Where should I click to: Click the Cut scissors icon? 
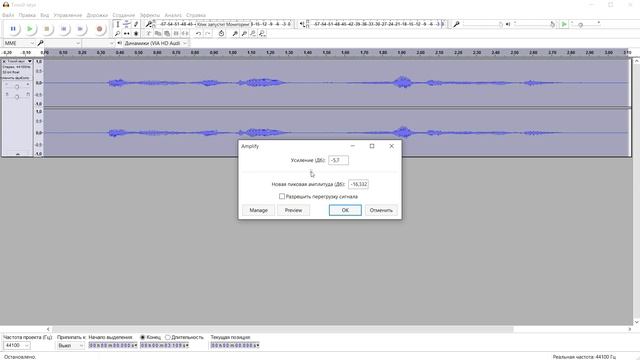(x=149, y=33)
